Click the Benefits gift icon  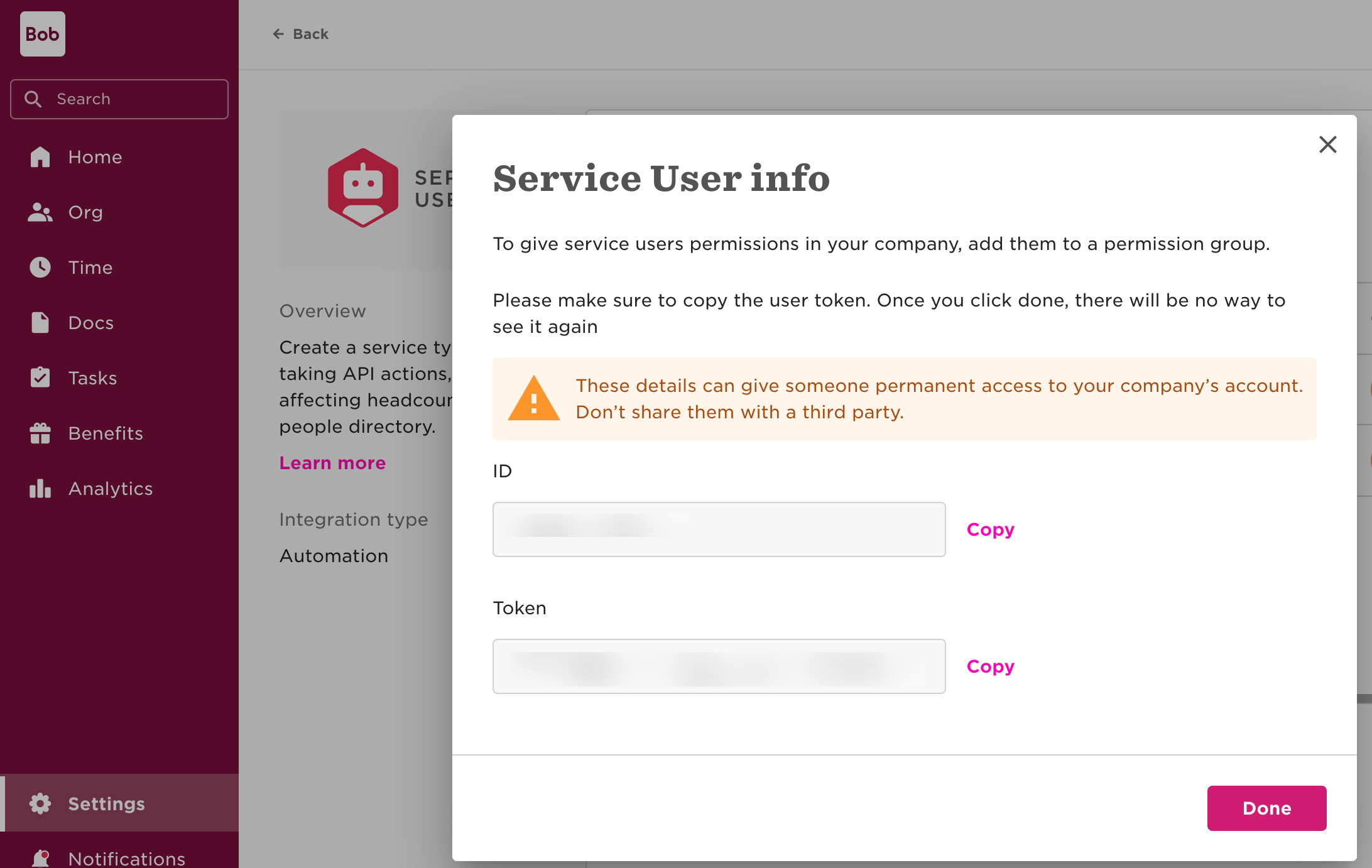[40, 433]
